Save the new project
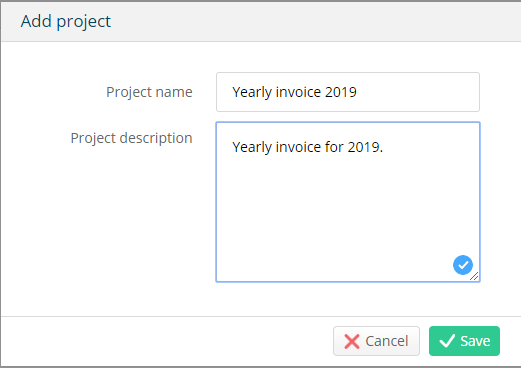521x368 pixels. pyautogui.click(x=464, y=341)
